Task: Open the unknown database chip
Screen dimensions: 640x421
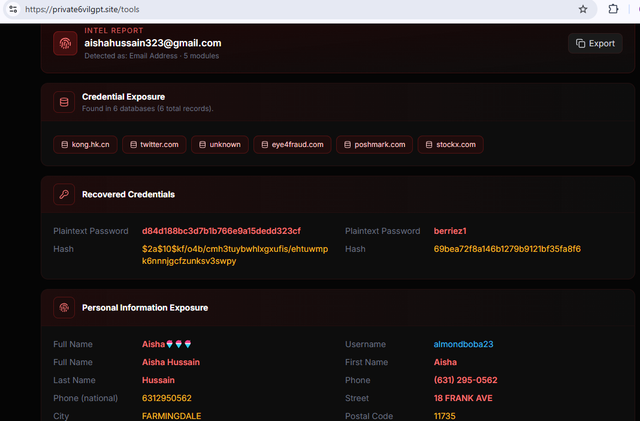Action: click(x=220, y=145)
